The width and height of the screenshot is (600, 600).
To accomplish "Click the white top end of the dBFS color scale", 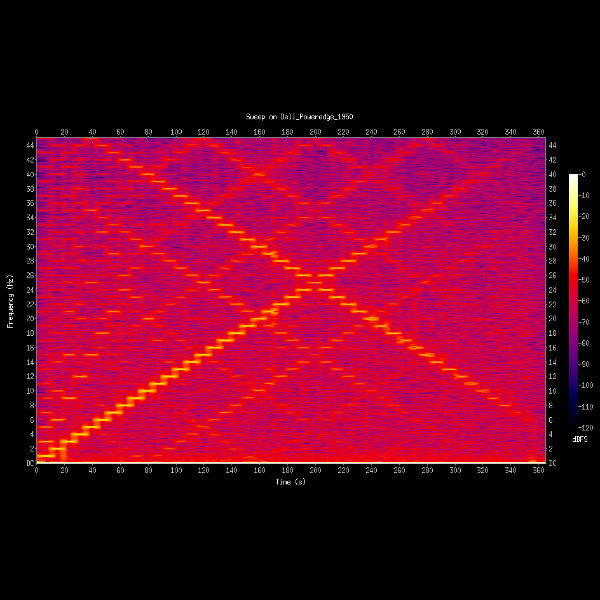I will pyautogui.click(x=573, y=178).
